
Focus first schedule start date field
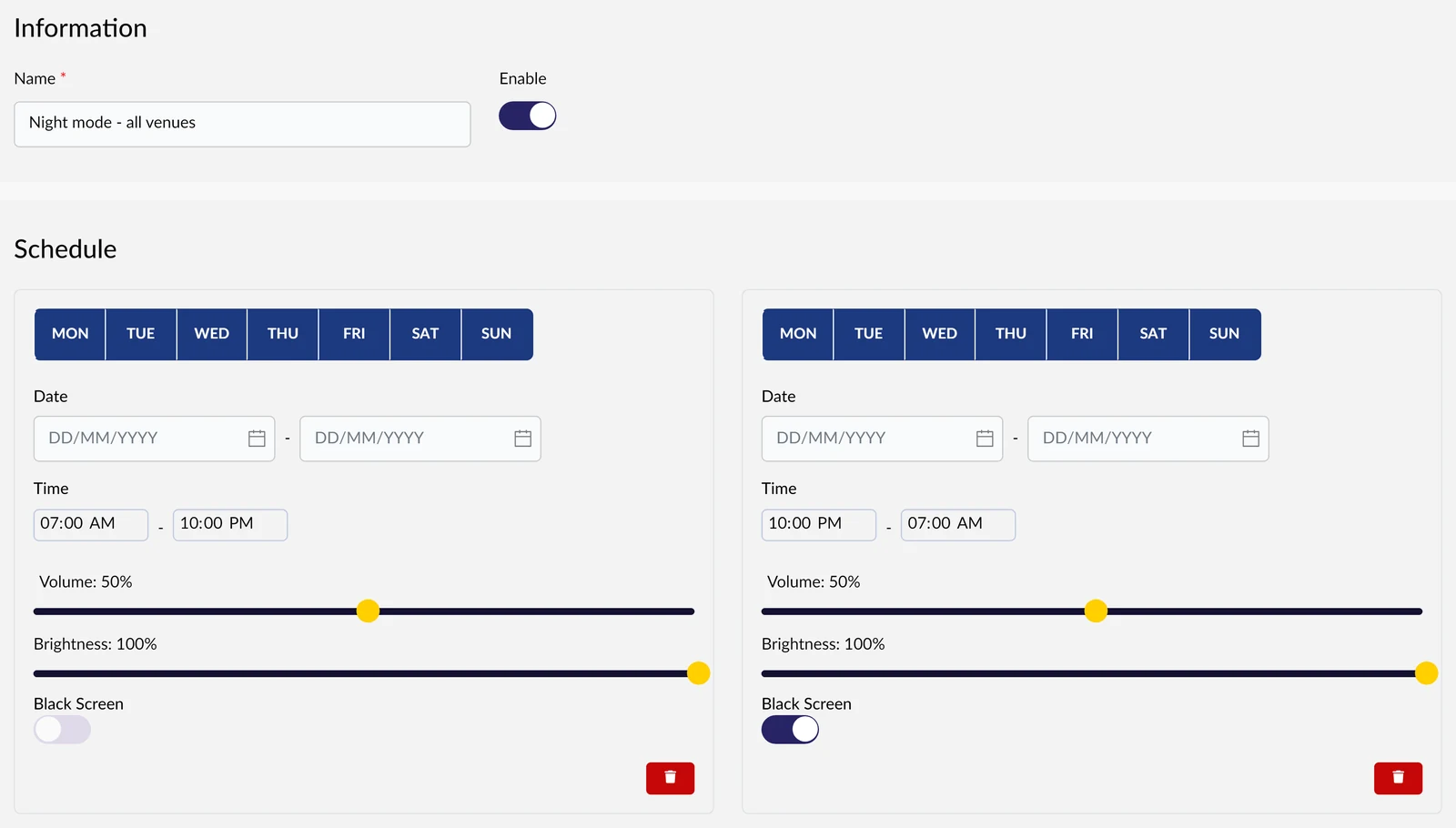point(154,439)
